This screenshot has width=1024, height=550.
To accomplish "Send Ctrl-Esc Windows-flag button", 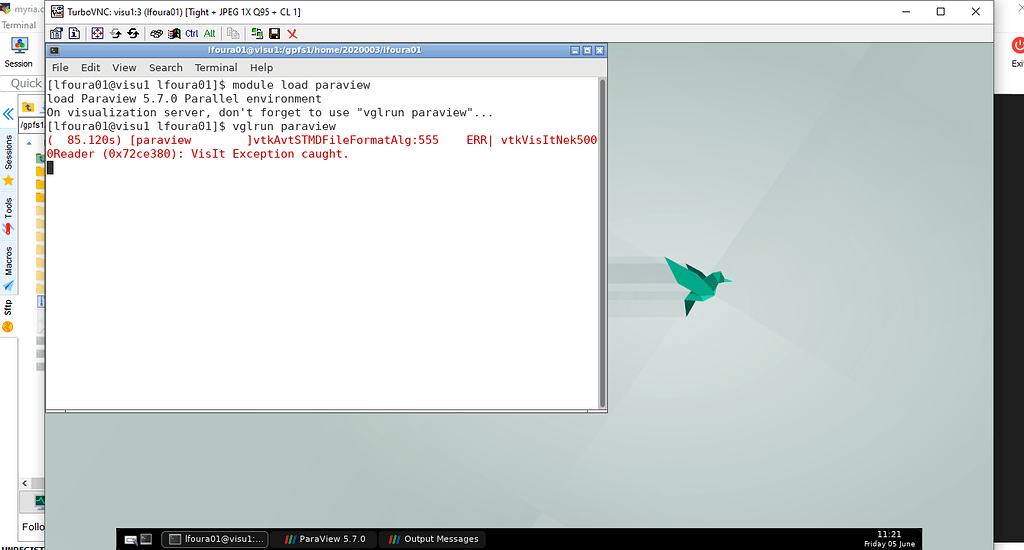I will point(174,33).
